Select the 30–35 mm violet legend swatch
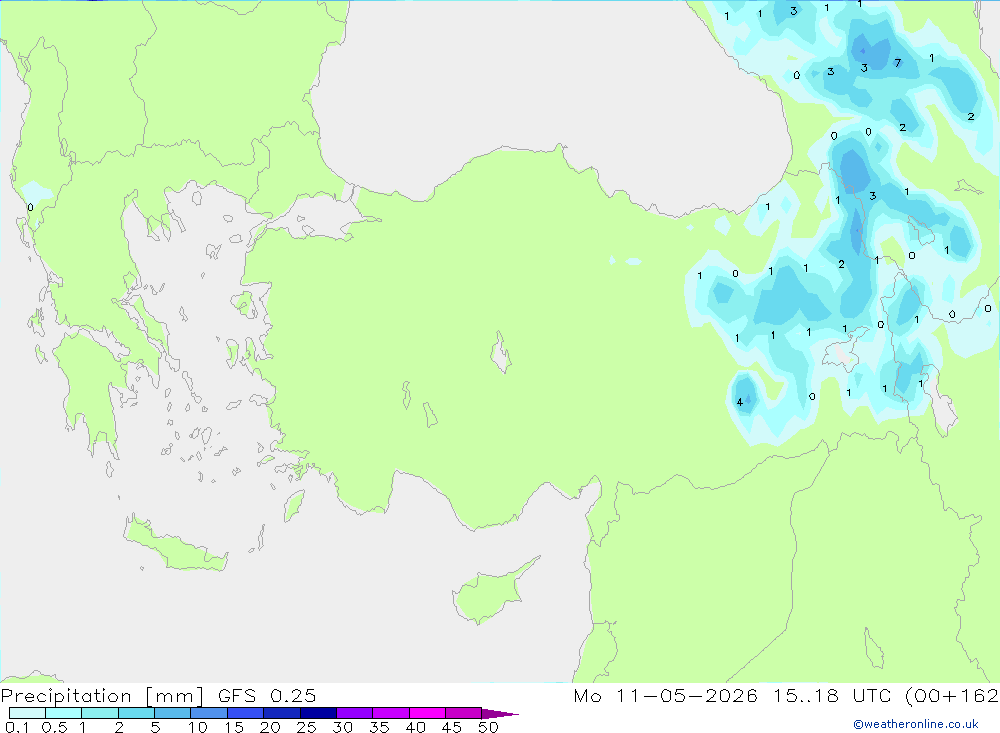The height and width of the screenshot is (733, 1000). (355, 713)
